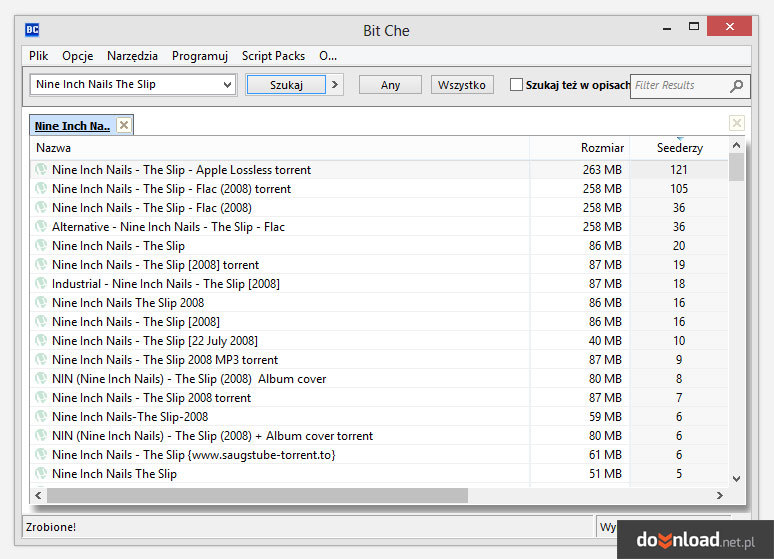Click the Szukaj search button
The image size is (774, 559).
[x=286, y=84]
